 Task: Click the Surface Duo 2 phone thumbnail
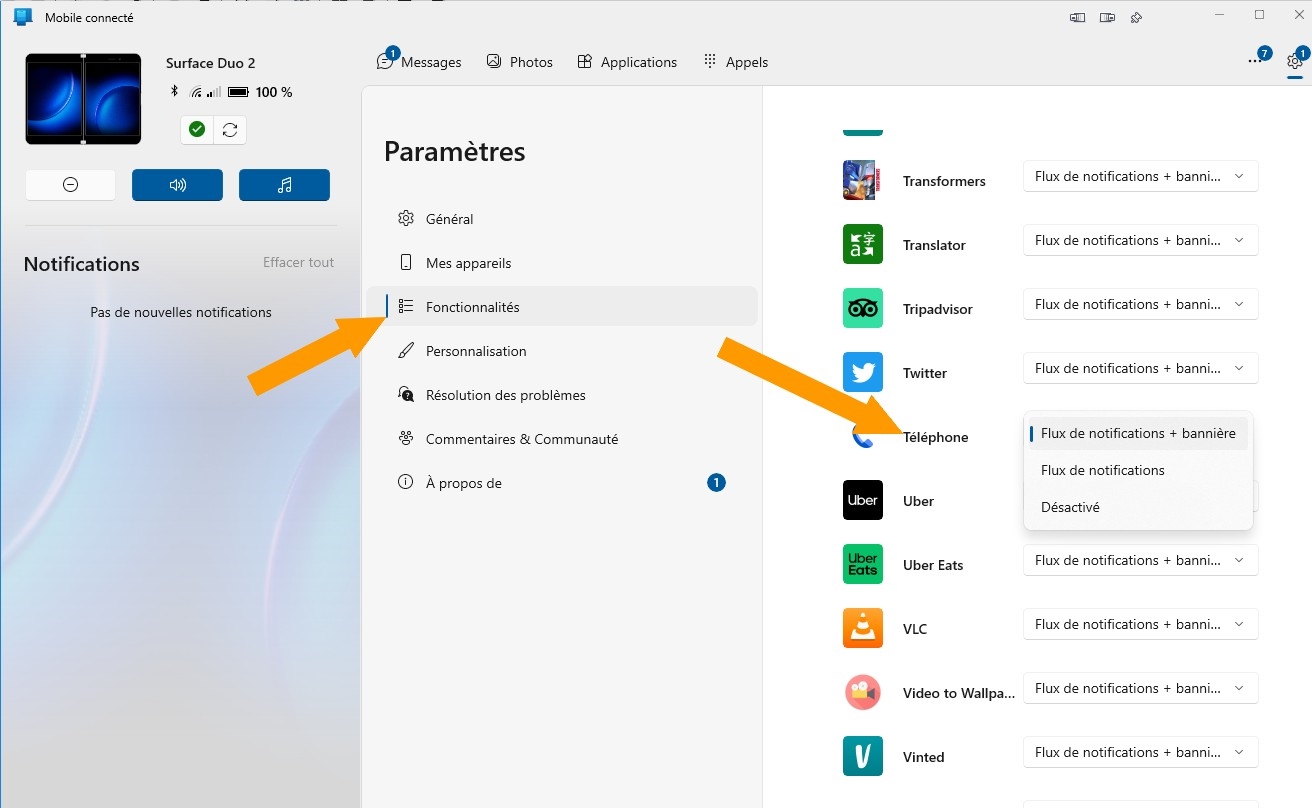pyautogui.click(x=84, y=99)
